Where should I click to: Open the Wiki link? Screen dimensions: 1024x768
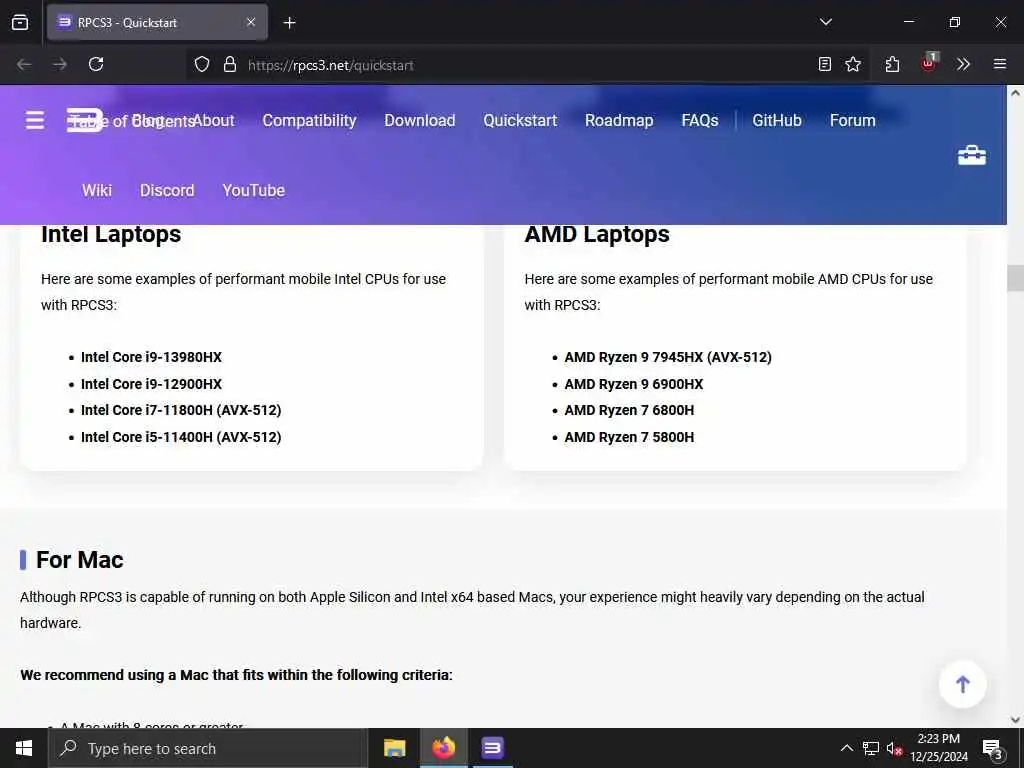pos(97,190)
